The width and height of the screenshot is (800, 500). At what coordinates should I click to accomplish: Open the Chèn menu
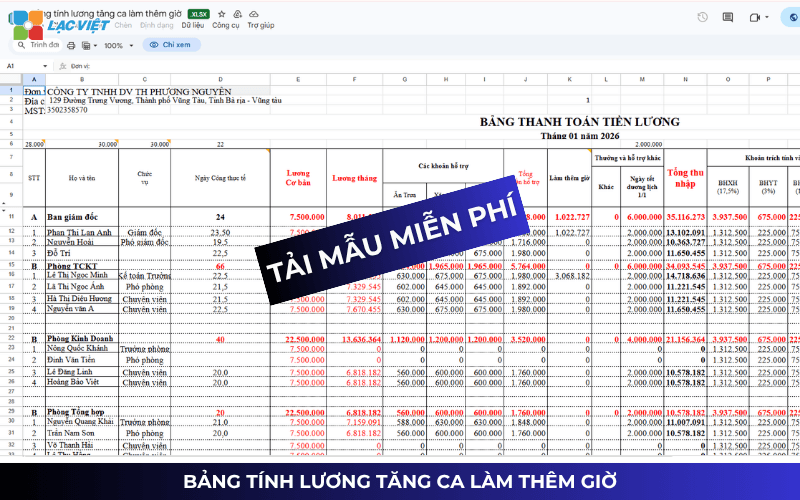pyautogui.click(x=123, y=25)
